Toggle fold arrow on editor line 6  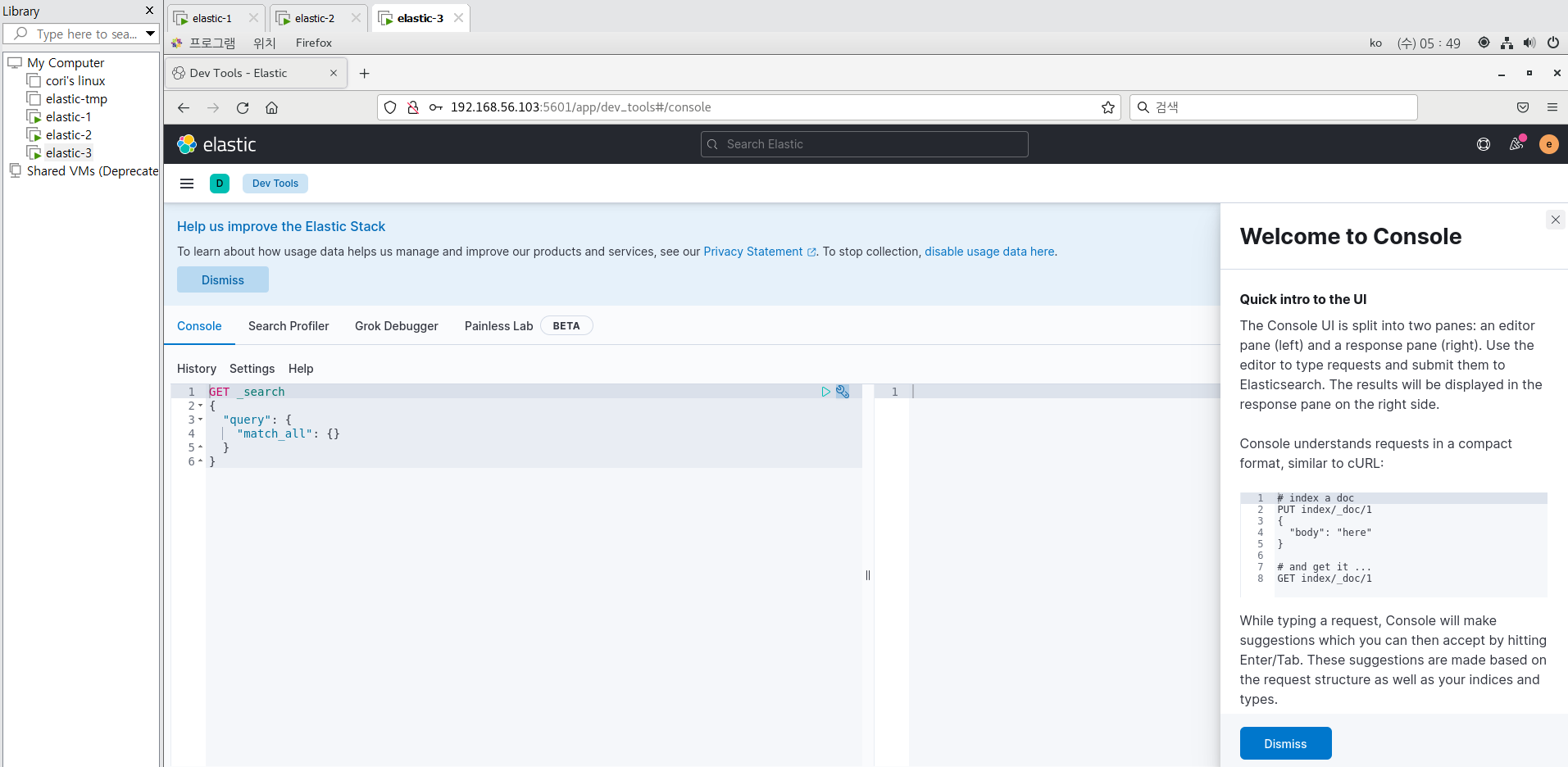click(200, 461)
